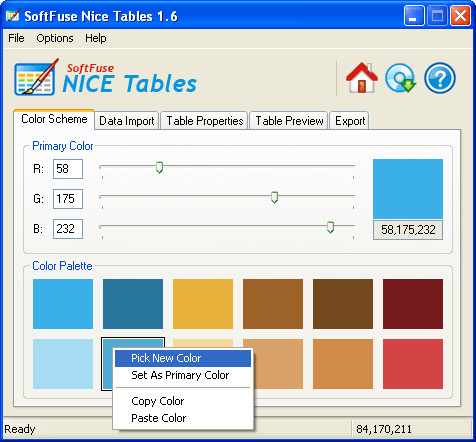476x442 pixels.
Task: Select the medium brown top-row palette swatch
Action: [x=273, y=304]
